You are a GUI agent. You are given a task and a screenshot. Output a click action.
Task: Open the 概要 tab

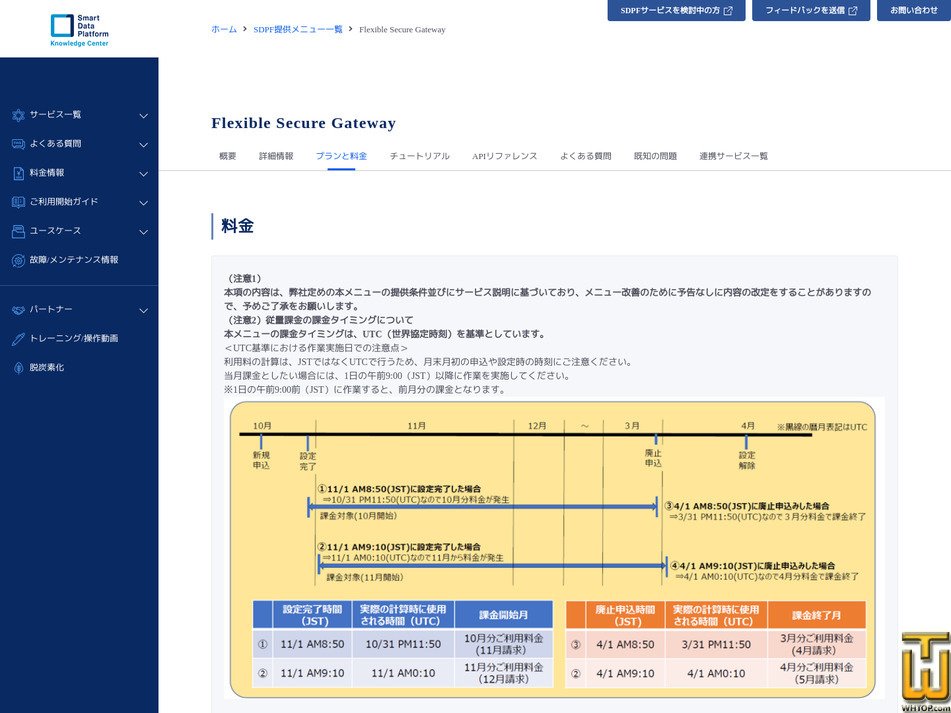[227, 156]
